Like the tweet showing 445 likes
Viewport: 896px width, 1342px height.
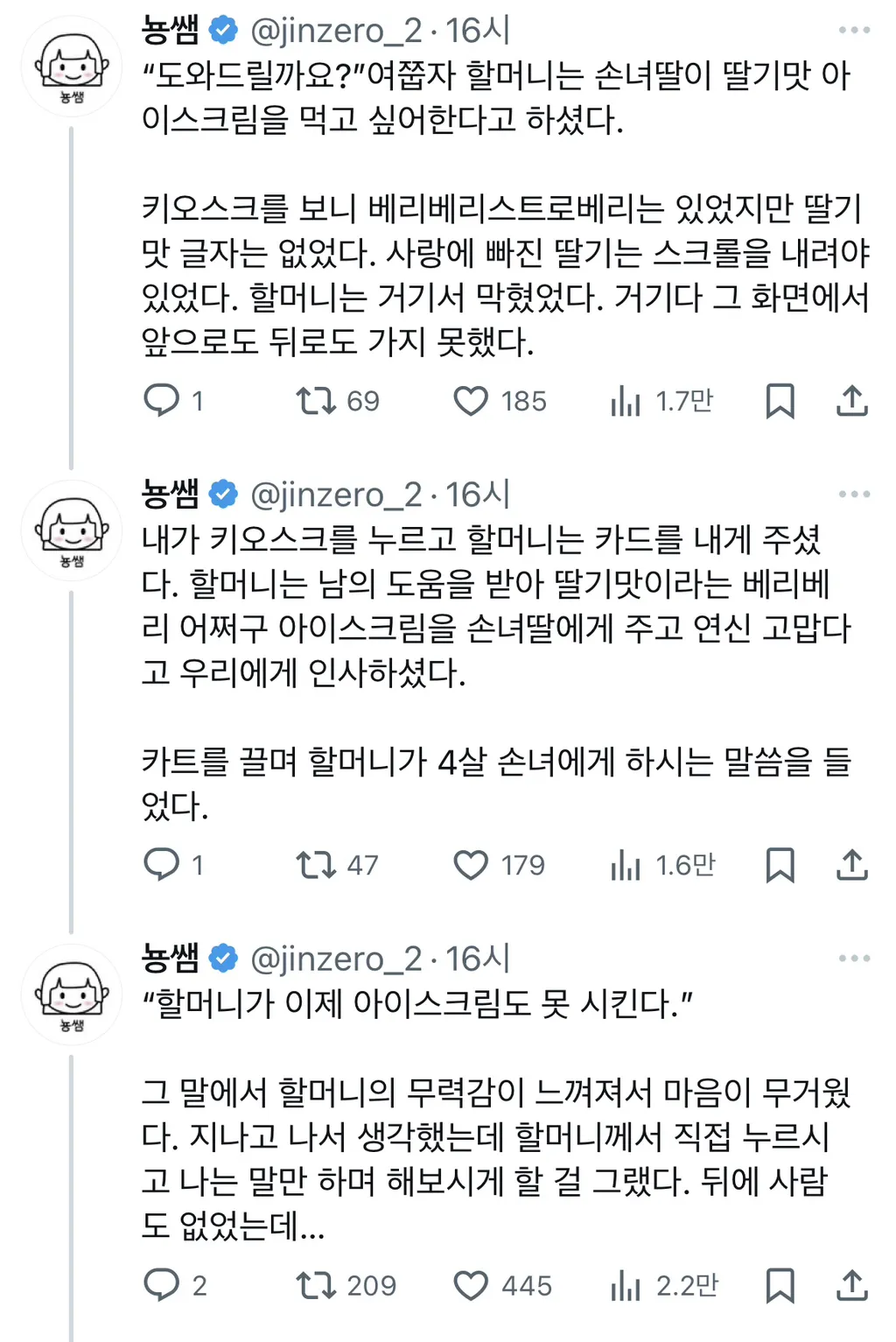471,1285
